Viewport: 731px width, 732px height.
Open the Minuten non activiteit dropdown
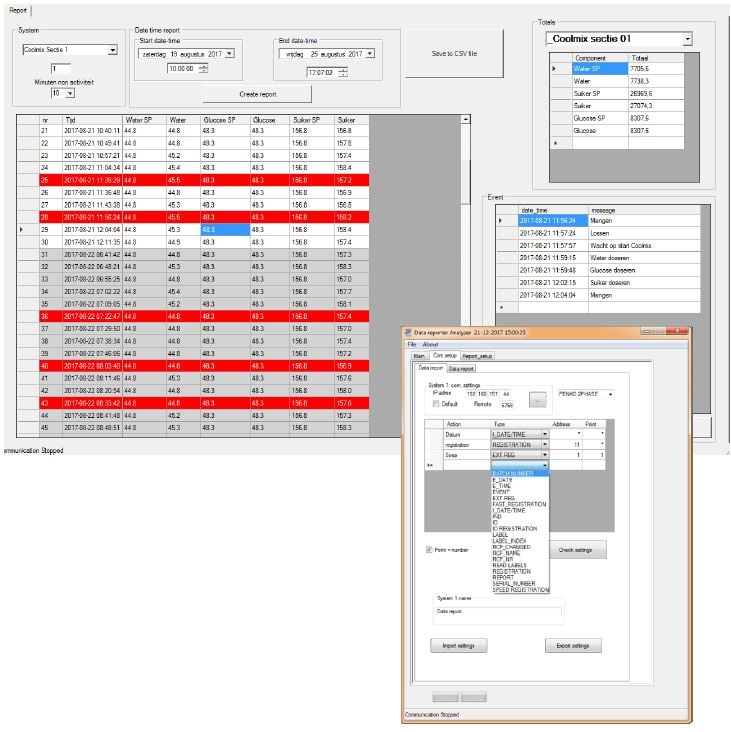click(70, 93)
